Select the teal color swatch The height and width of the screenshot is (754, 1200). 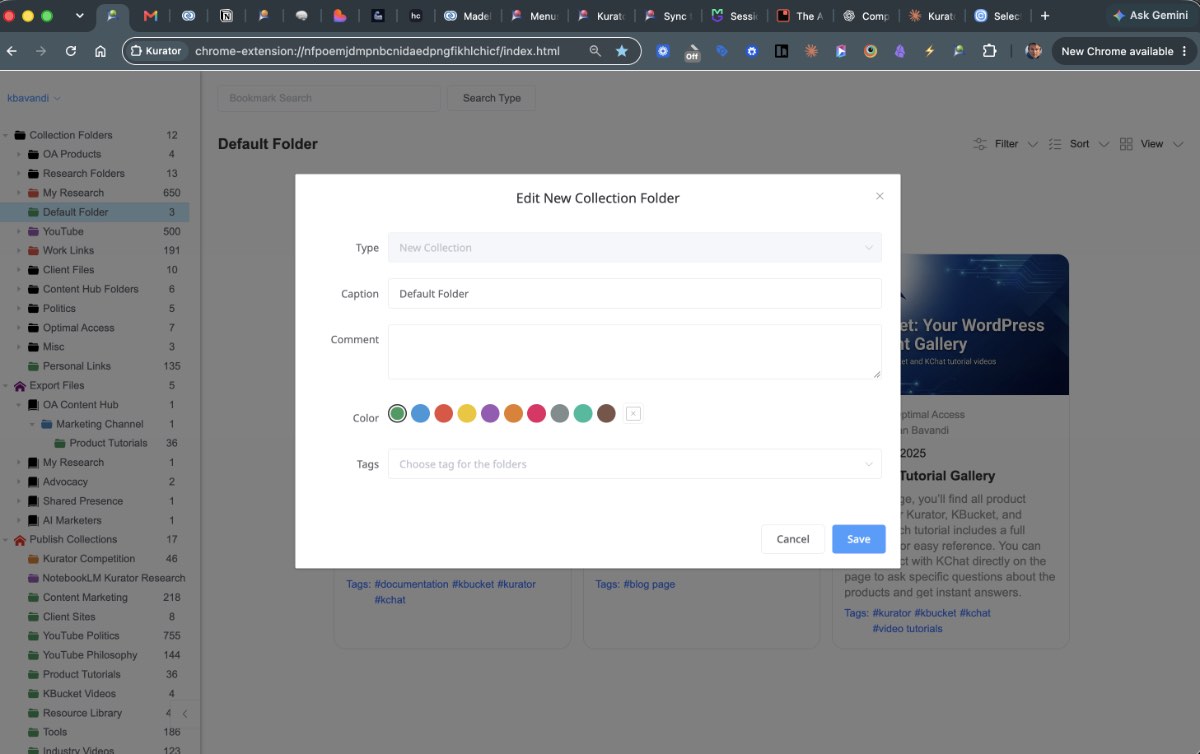pos(583,413)
